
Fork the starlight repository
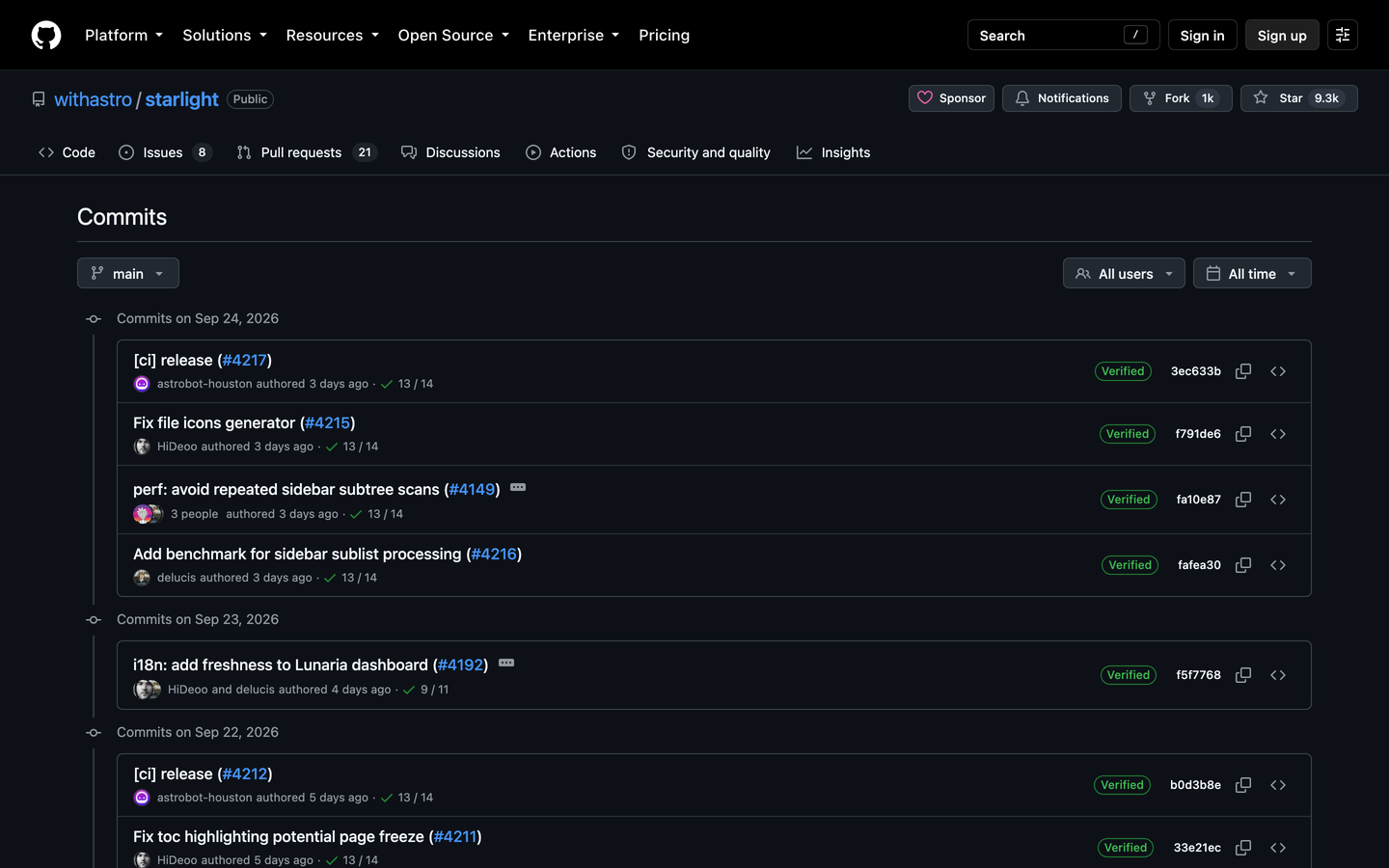1181,98
